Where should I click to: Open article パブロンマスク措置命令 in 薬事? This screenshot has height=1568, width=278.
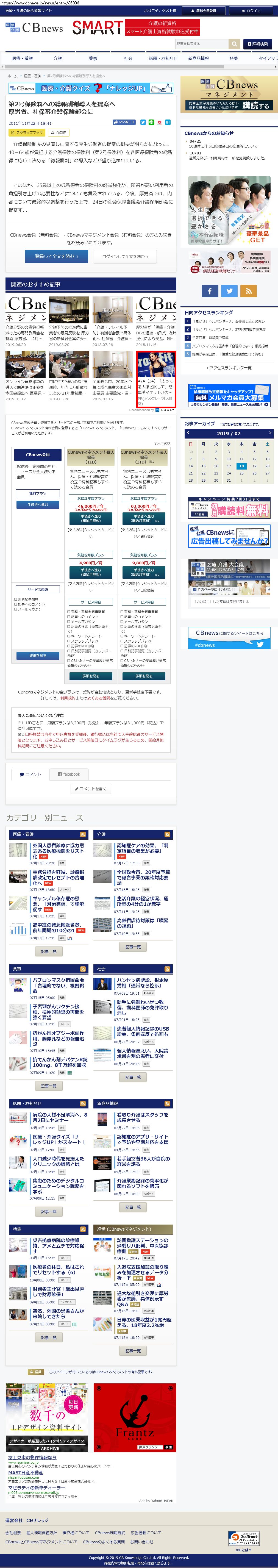pos(59,986)
